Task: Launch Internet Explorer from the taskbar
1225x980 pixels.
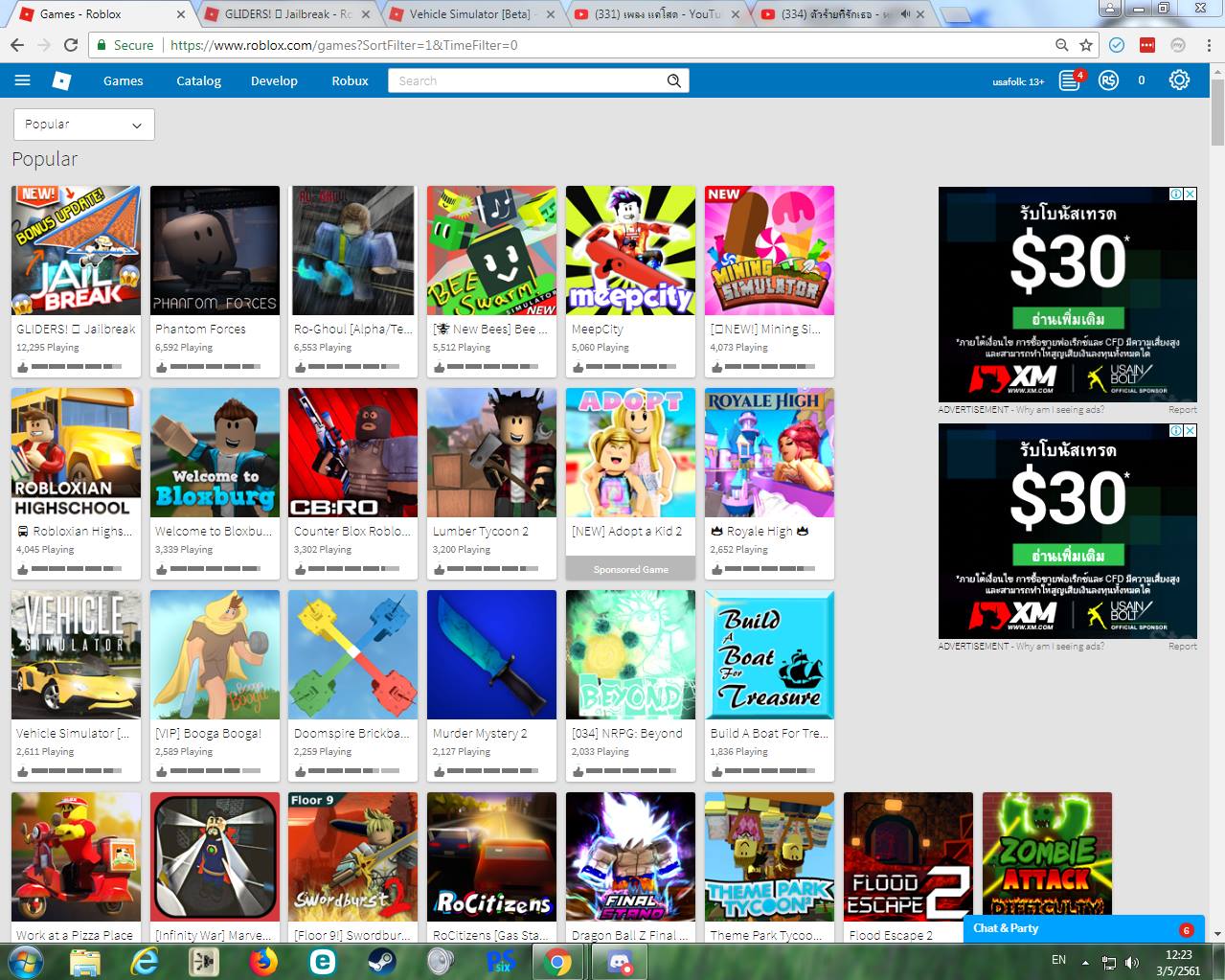Action: (x=145, y=961)
